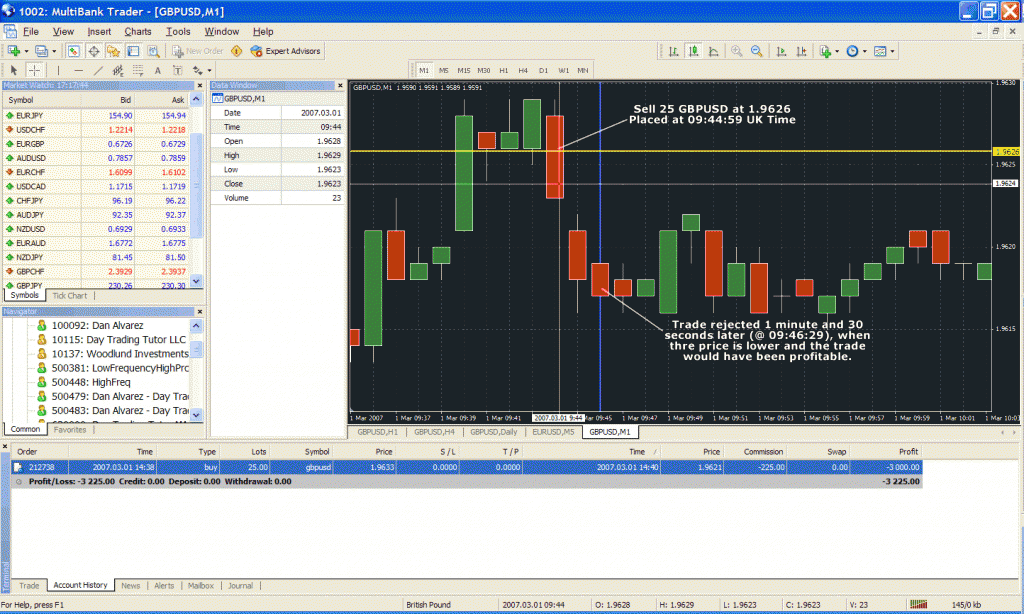This screenshot has width=1024, height=614.
Task: Expand the Periods dropdown arrow
Action: coord(865,51)
